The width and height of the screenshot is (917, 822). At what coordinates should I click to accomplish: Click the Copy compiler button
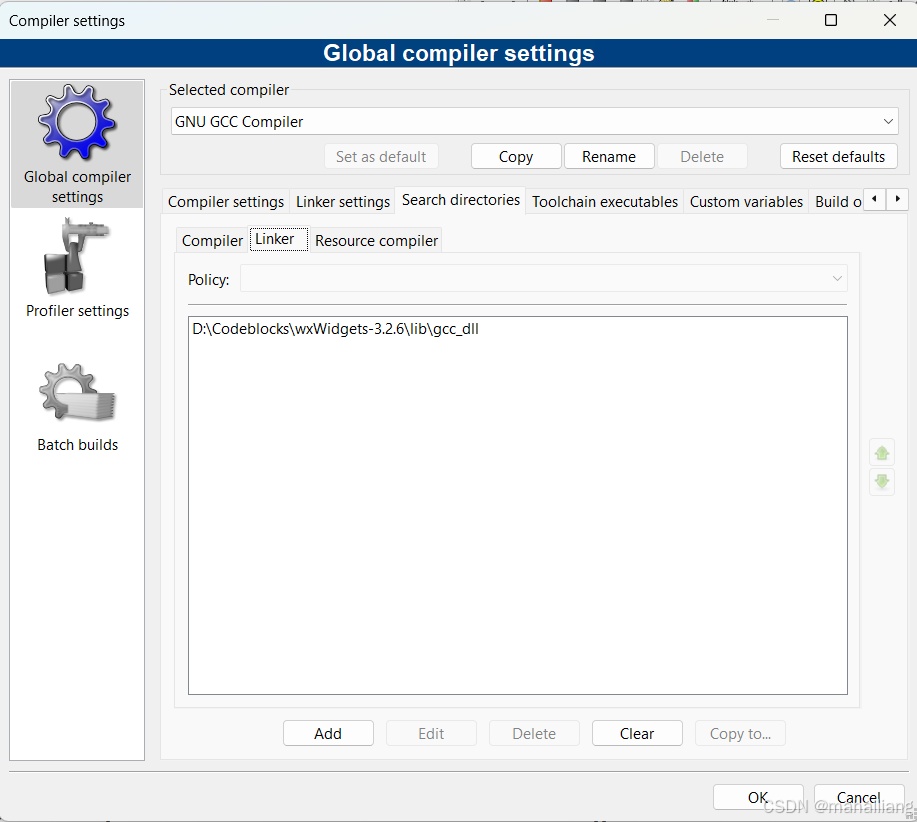pos(516,157)
